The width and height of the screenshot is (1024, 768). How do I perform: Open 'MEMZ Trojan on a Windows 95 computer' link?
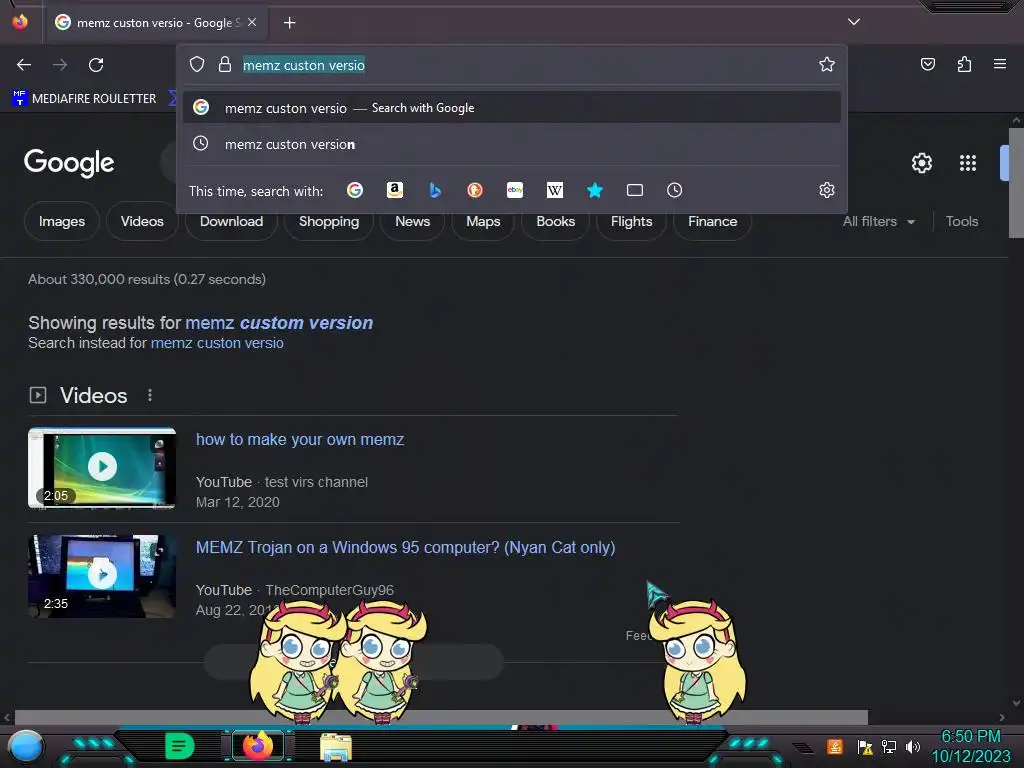406,547
